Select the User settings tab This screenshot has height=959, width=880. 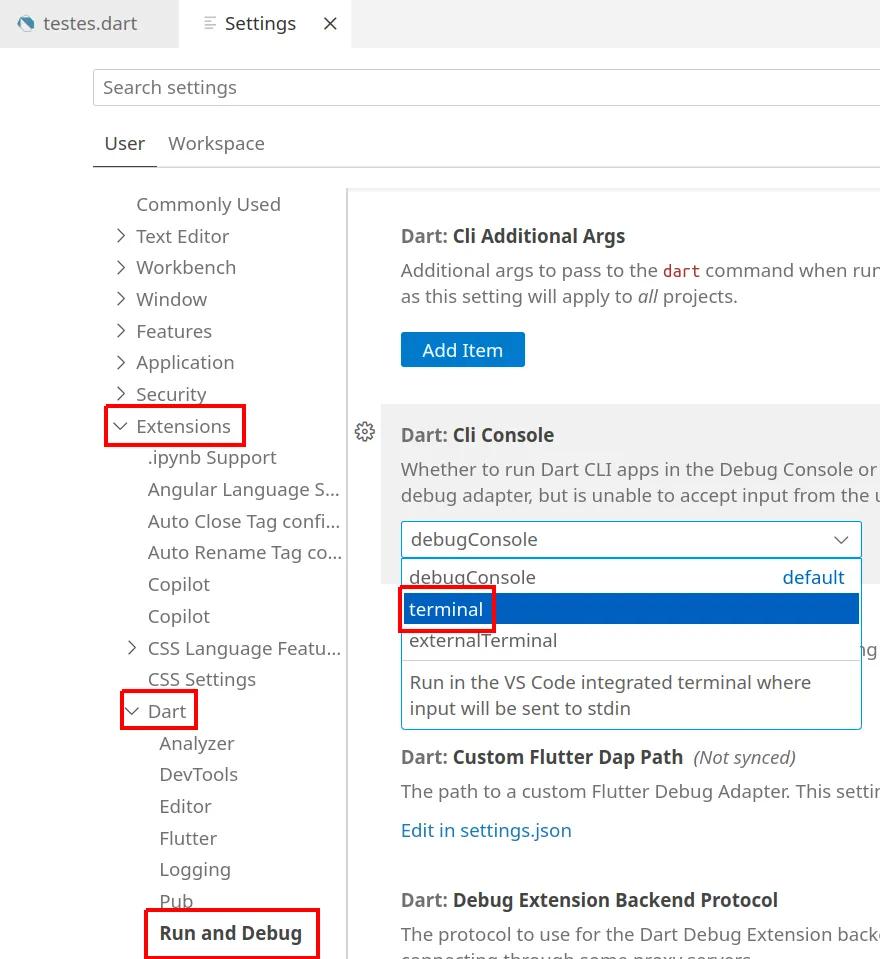[x=125, y=144]
